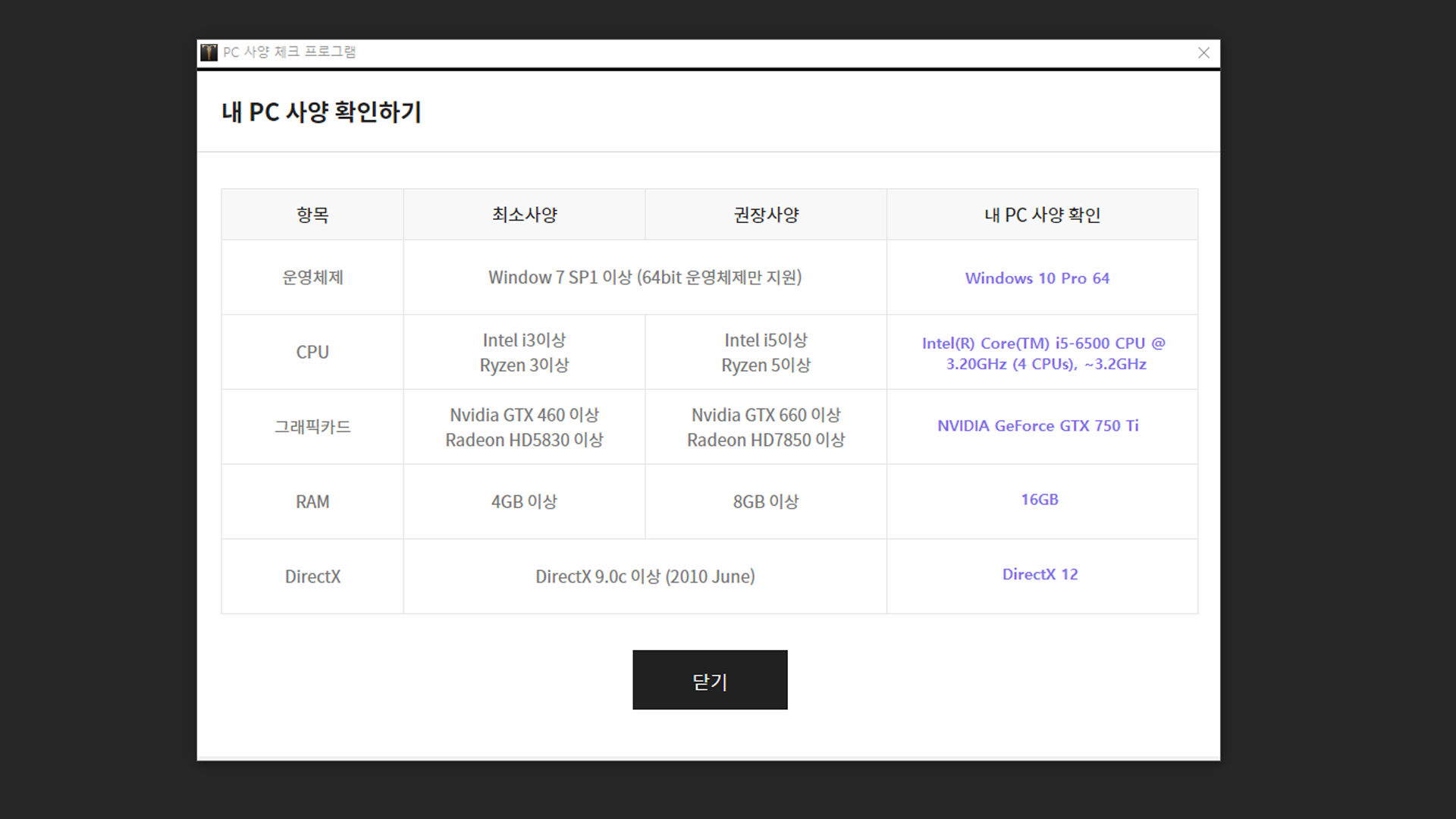Click the 8GB 이상 recommended RAM cell

tap(766, 501)
